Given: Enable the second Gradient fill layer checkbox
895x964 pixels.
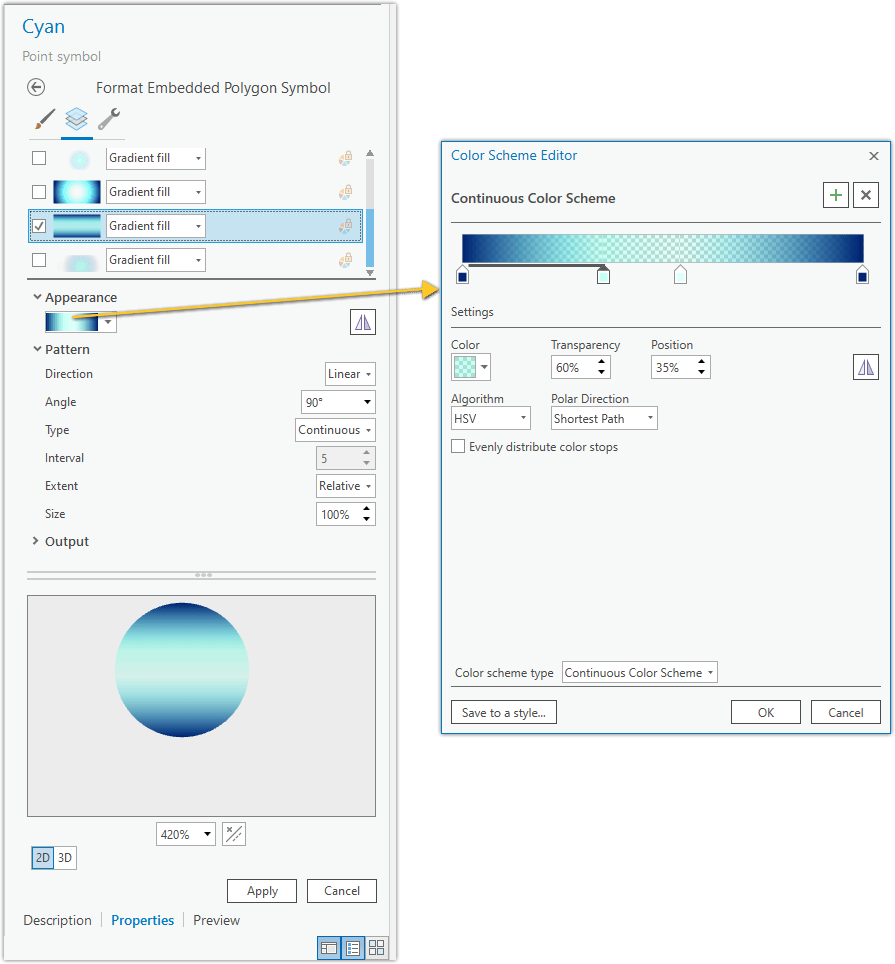Looking at the screenshot, I should pyautogui.click(x=39, y=192).
